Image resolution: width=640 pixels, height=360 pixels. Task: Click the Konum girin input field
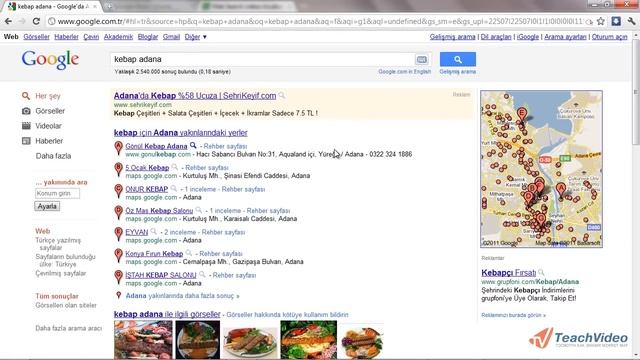click(57, 193)
